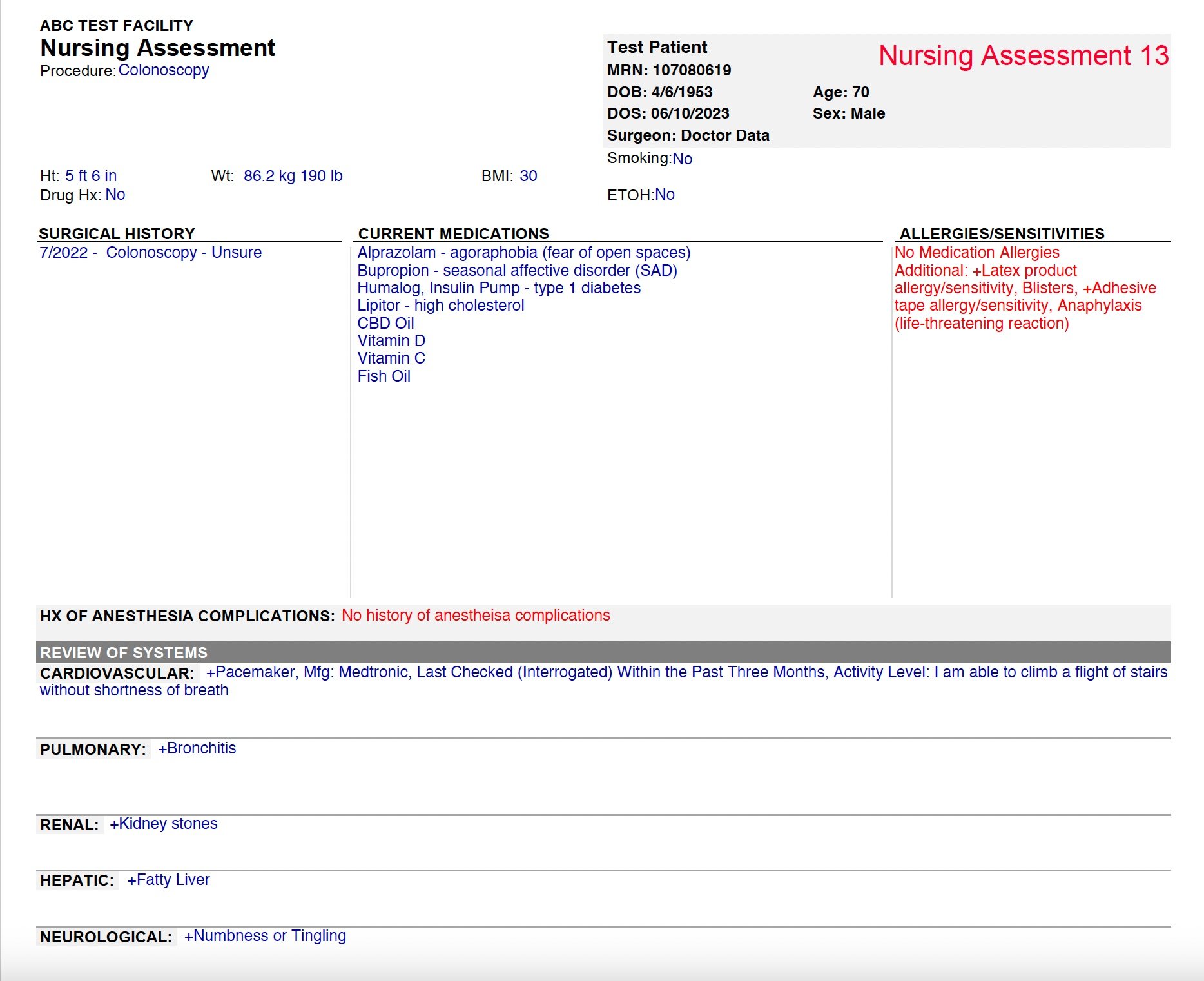Image resolution: width=1204 pixels, height=981 pixels.
Task: Click the '(life-threatening reaction)' text
Action: [982, 324]
